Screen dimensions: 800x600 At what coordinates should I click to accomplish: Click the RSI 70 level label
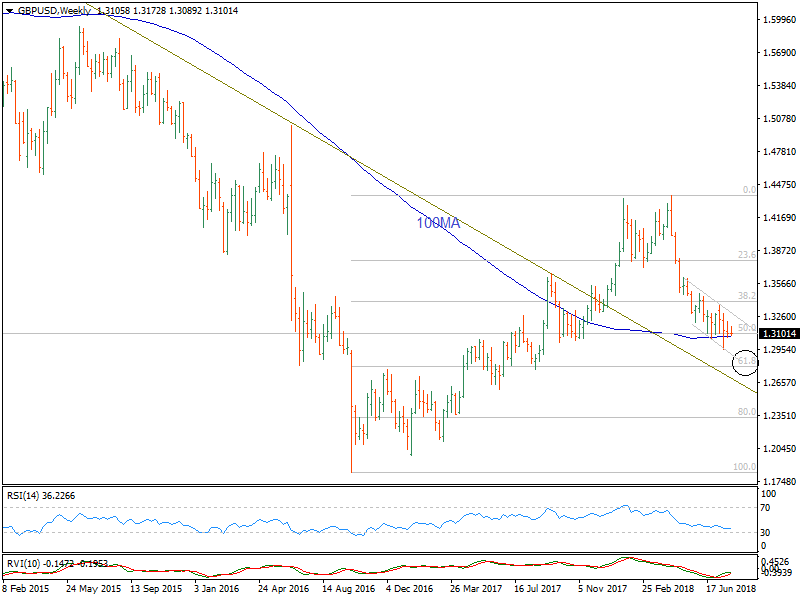coord(765,508)
